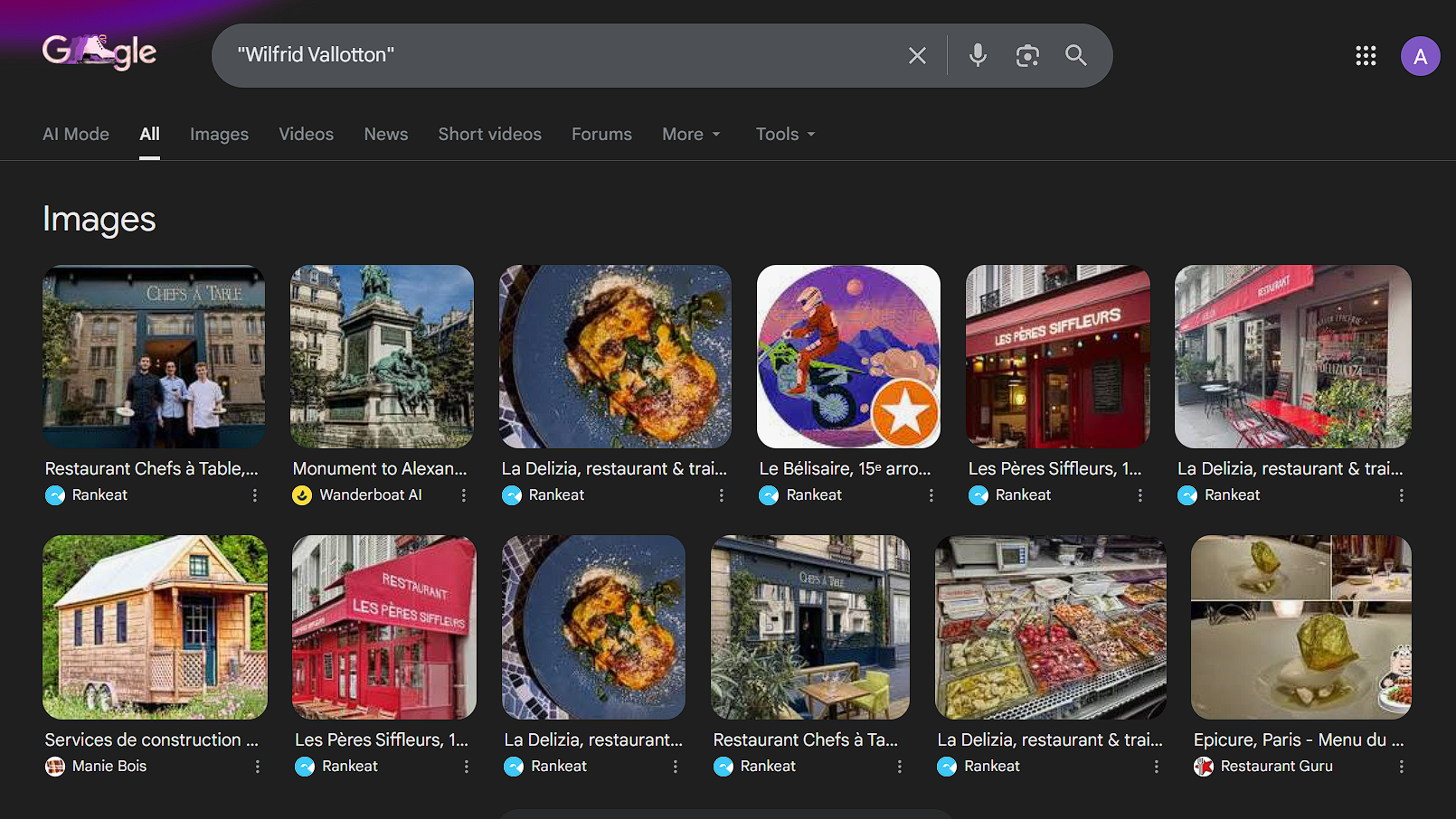Switch to the News tab
1456x819 pixels.
tap(385, 134)
